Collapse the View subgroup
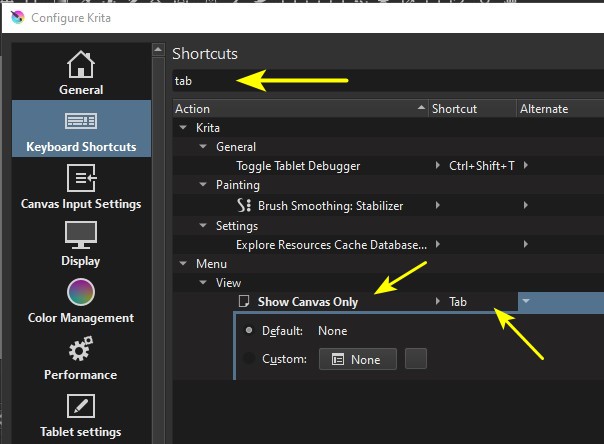Viewport: 604px width, 444px height. [x=203, y=282]
